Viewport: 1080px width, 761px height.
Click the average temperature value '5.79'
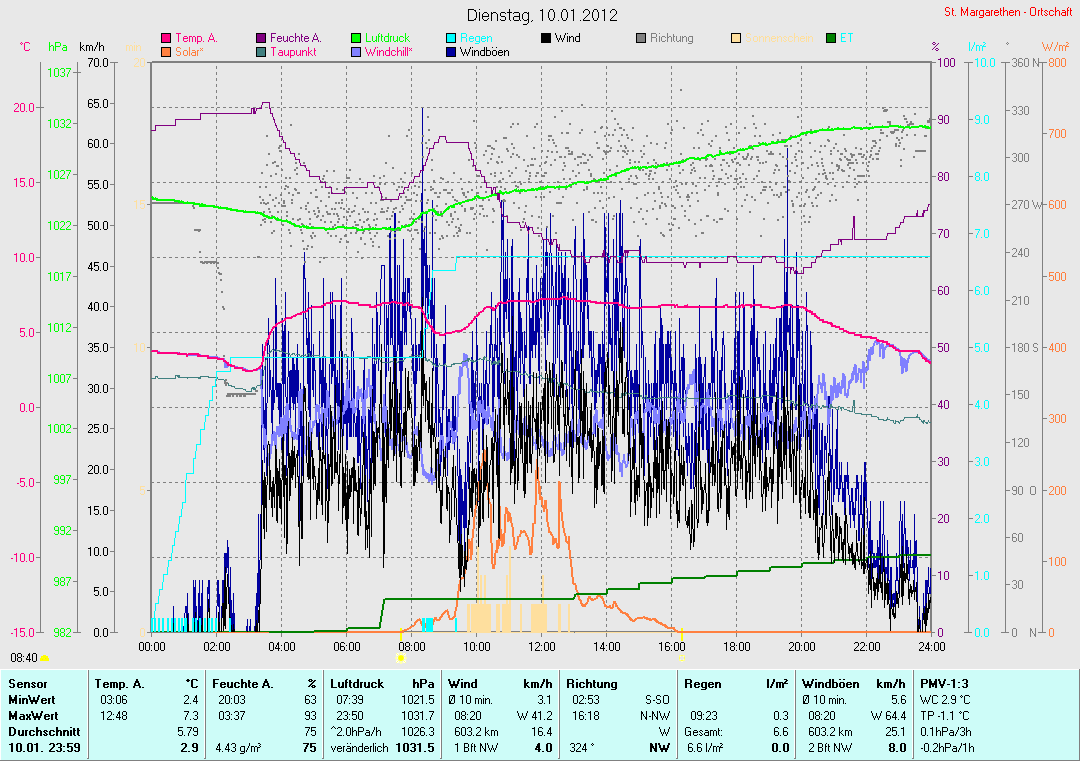coord(188,732)
